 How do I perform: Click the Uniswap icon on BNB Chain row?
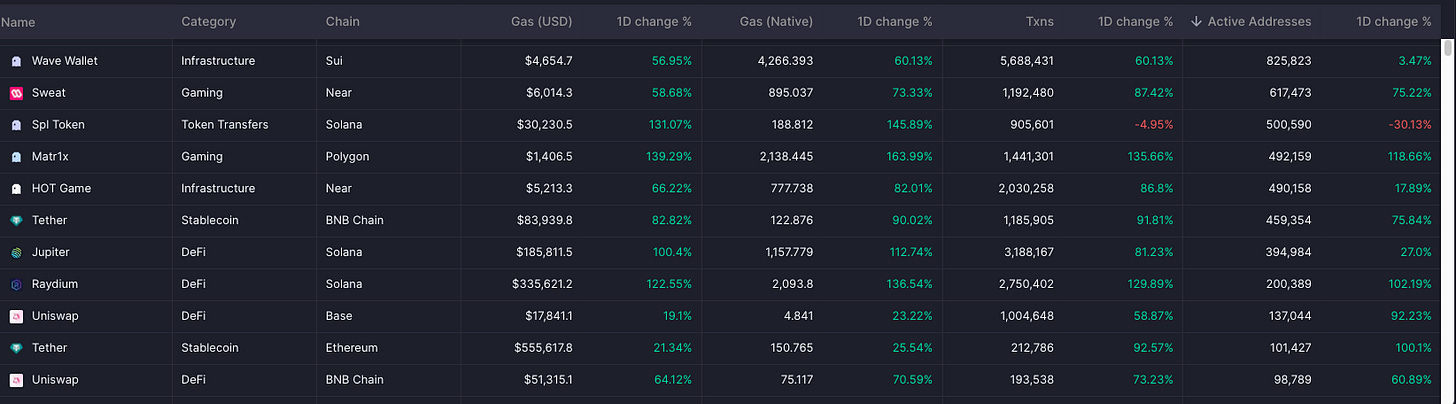pos(16,380)
